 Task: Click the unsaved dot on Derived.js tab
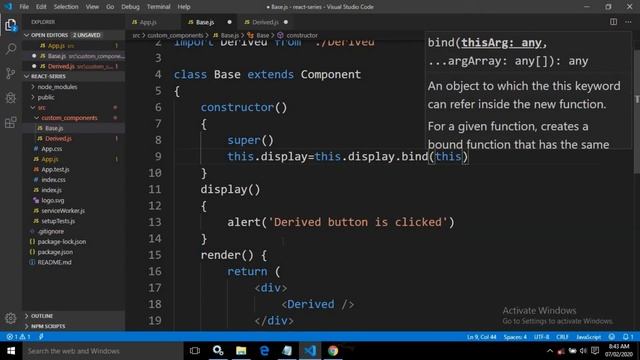point(286,22)
